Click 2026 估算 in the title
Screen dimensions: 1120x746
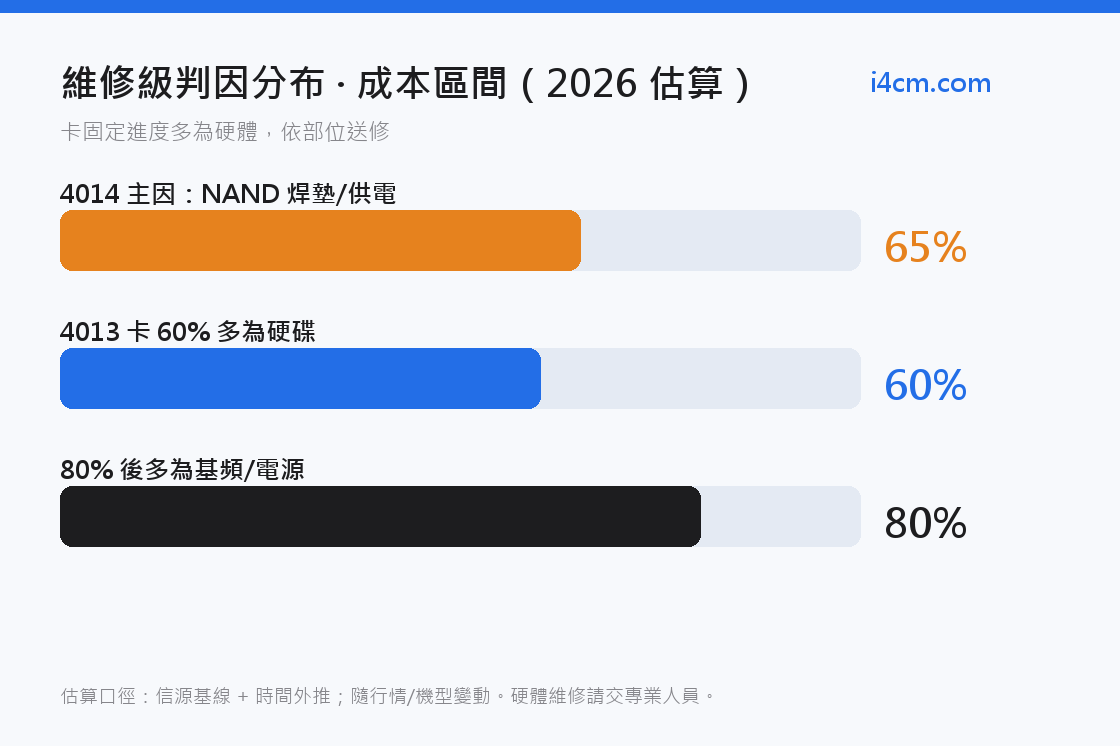click(x=634, y=83)
